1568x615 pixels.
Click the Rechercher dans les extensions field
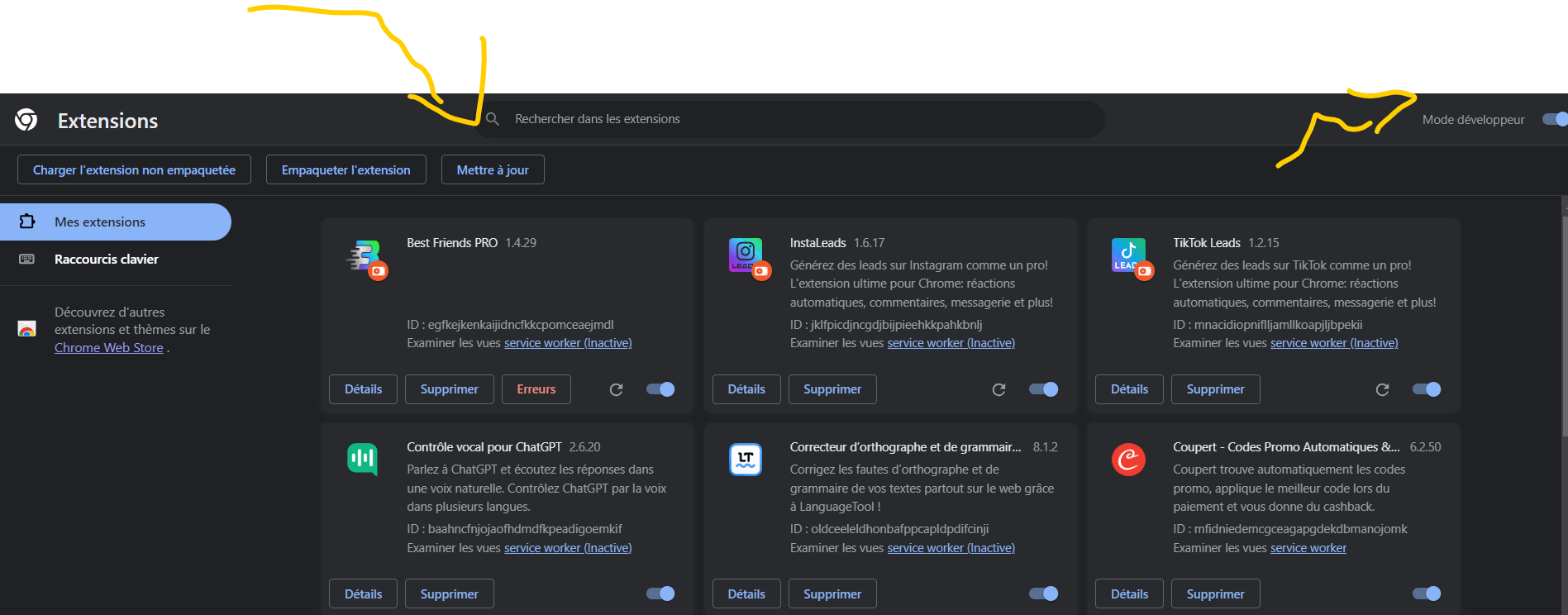click(x=789, y=119)
